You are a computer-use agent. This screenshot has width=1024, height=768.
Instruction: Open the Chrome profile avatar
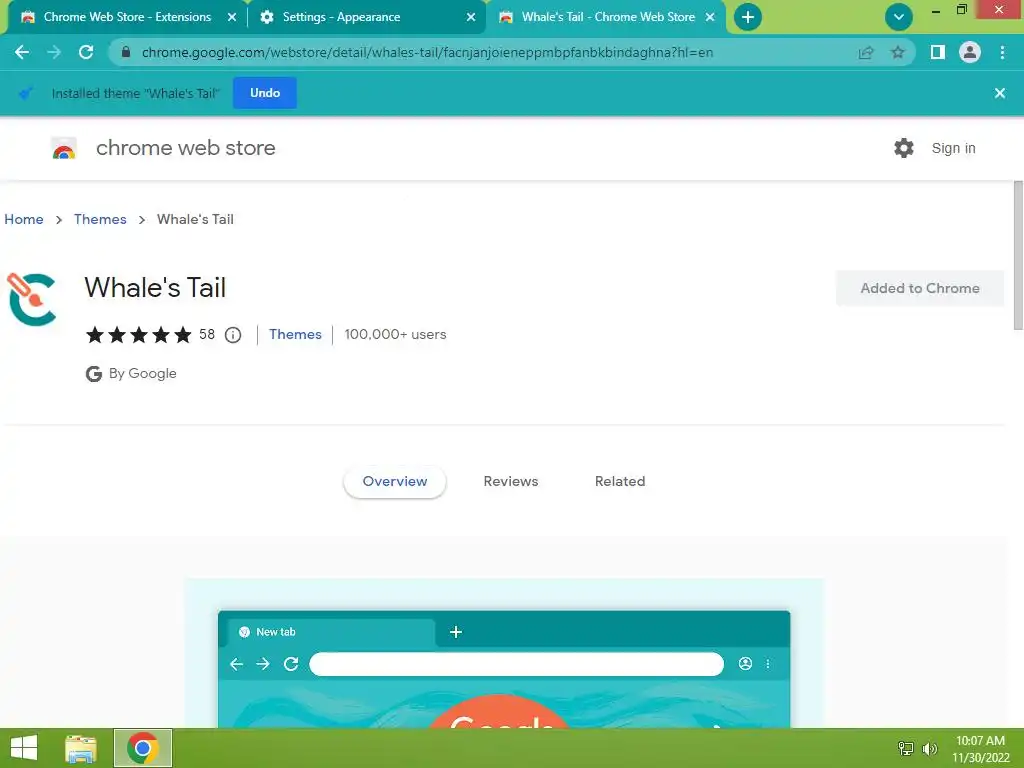(x=970, y=52)
